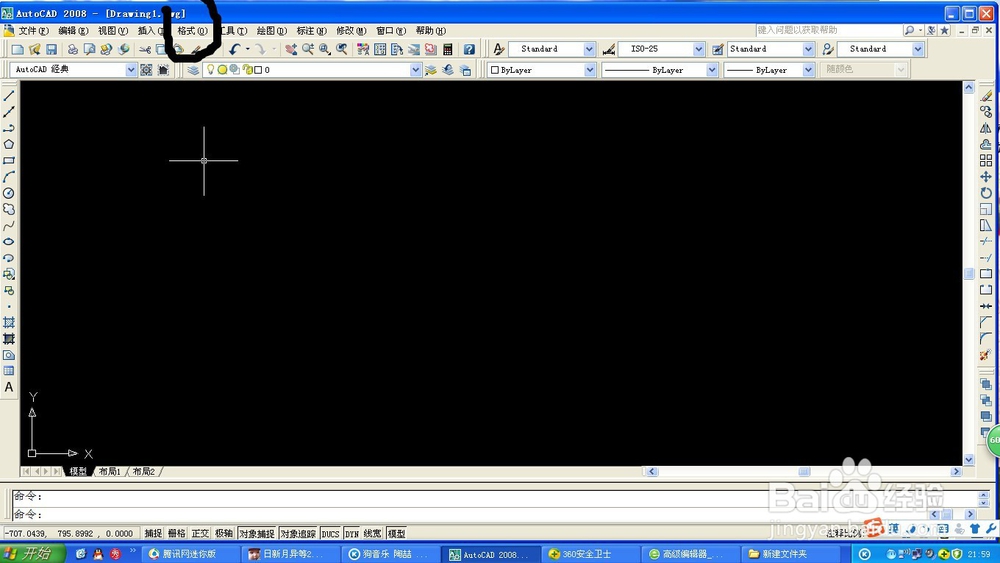Toggle DYN dynamic input
This screenshot has height=563, width=1000.
(352, 534)
